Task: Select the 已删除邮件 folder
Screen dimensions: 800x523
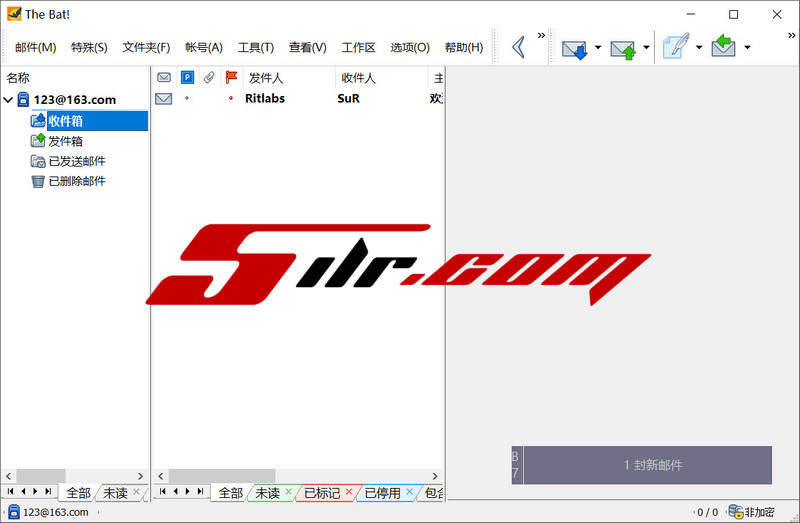Action: [76, 181]
